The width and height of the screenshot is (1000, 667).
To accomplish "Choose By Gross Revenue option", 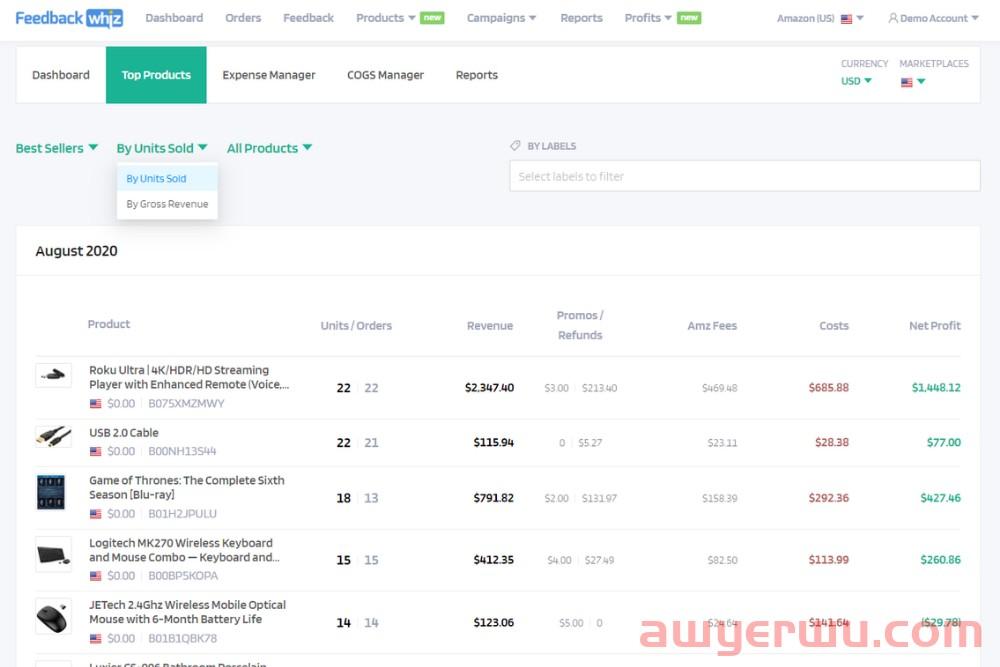I will pos(167,204).
